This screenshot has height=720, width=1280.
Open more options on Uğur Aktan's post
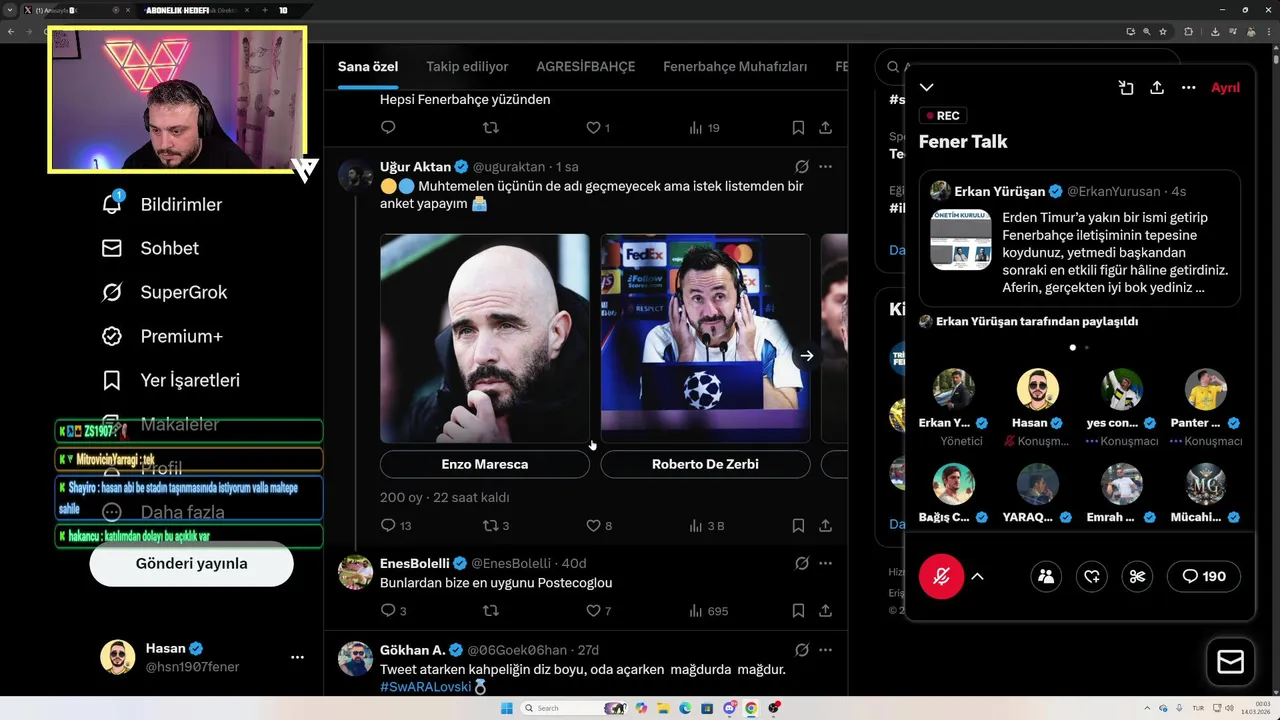[825, 167]
